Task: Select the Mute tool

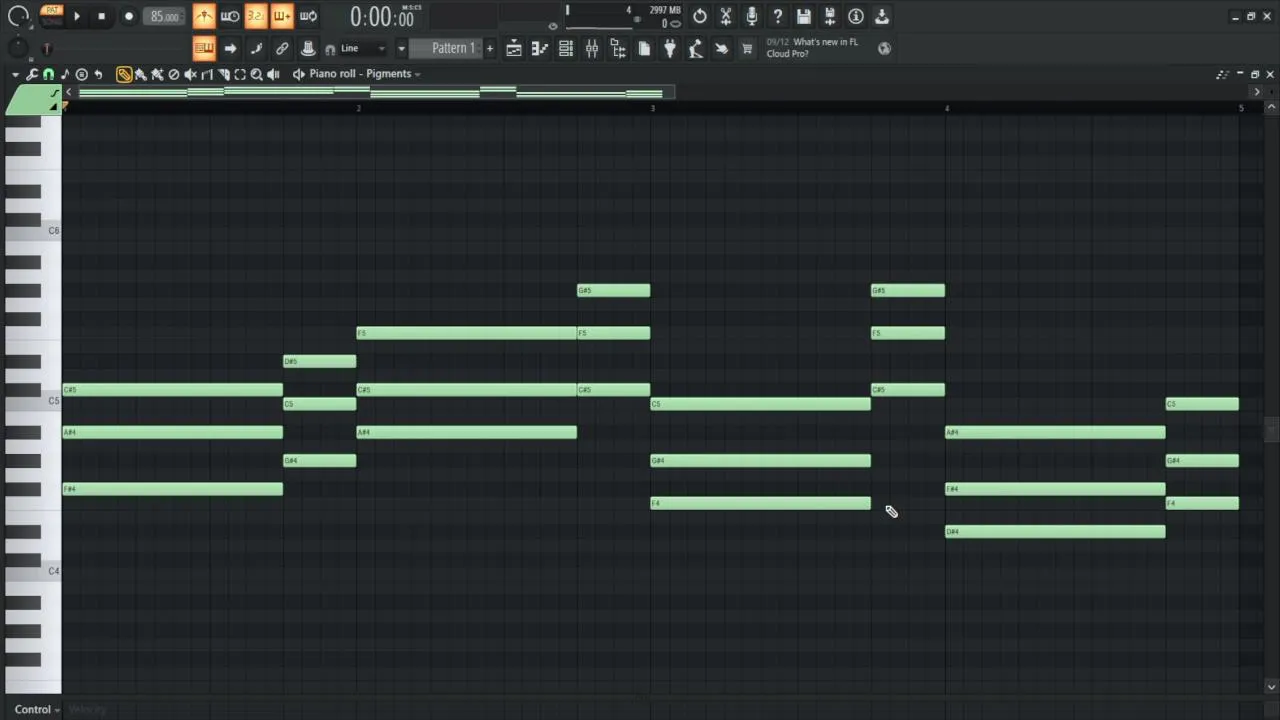Action: coord(190,74)
